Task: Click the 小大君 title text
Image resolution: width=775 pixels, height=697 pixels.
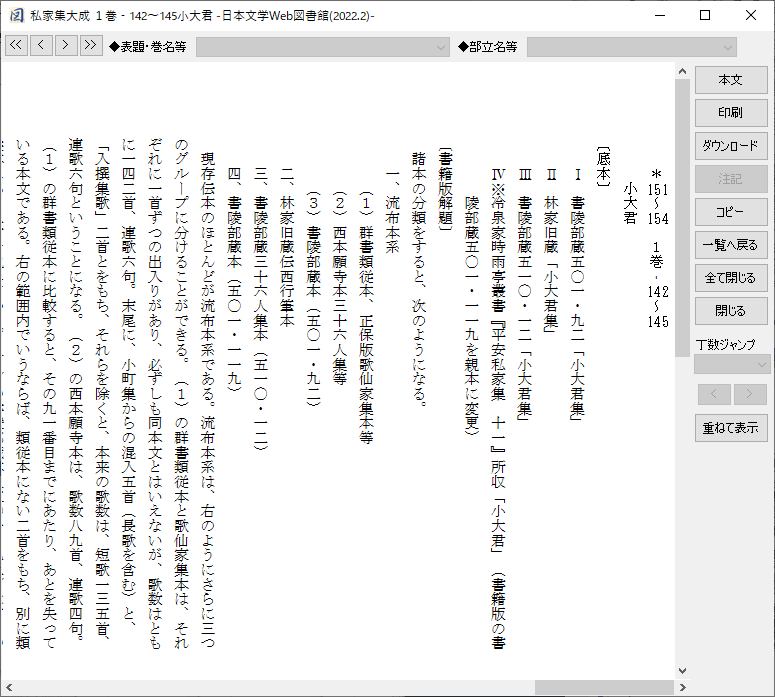Action: 630,203
